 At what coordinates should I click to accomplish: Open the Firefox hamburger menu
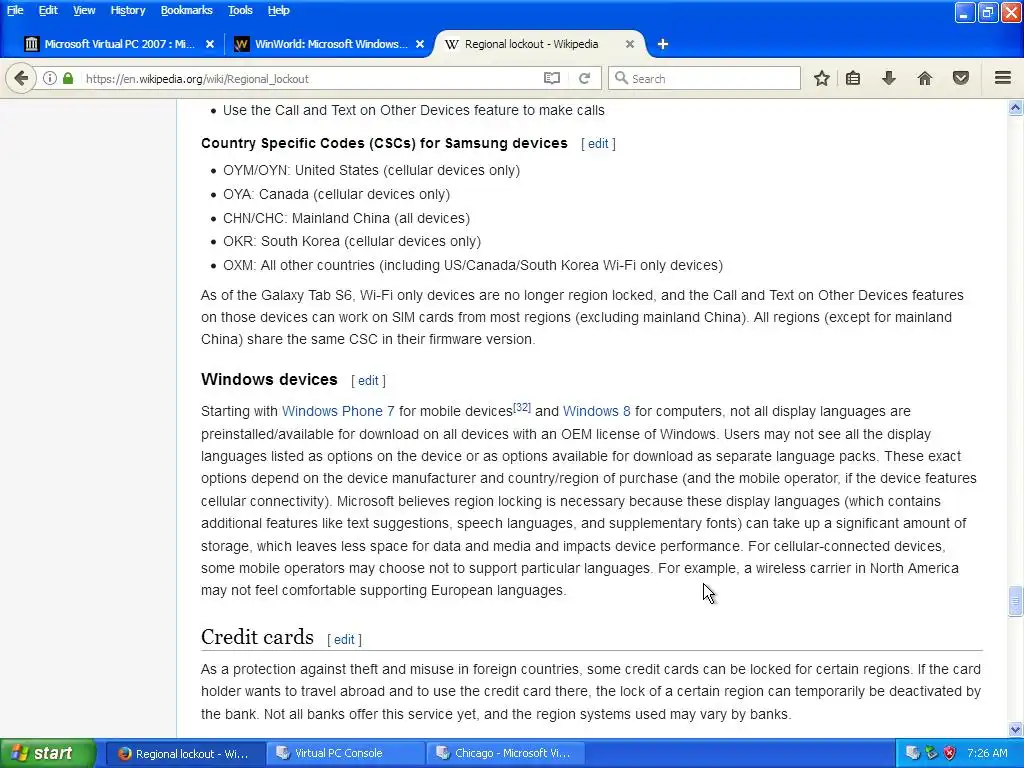(1003, 78)
